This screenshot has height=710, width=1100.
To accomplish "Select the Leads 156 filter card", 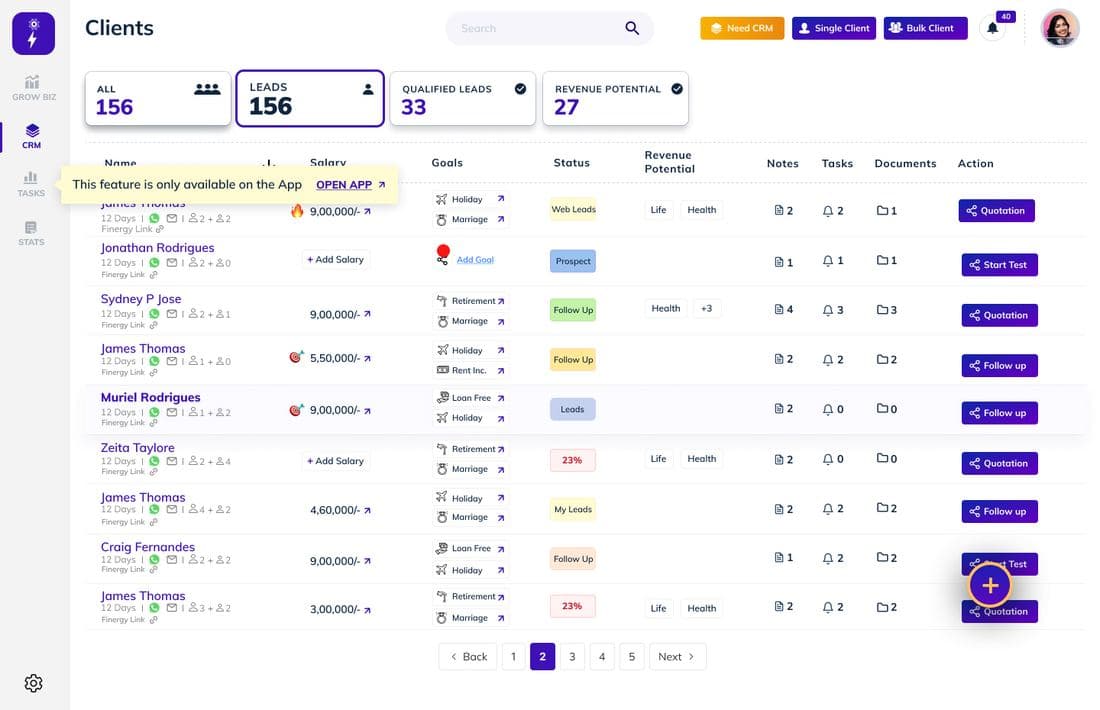I will tap(310, 98).
